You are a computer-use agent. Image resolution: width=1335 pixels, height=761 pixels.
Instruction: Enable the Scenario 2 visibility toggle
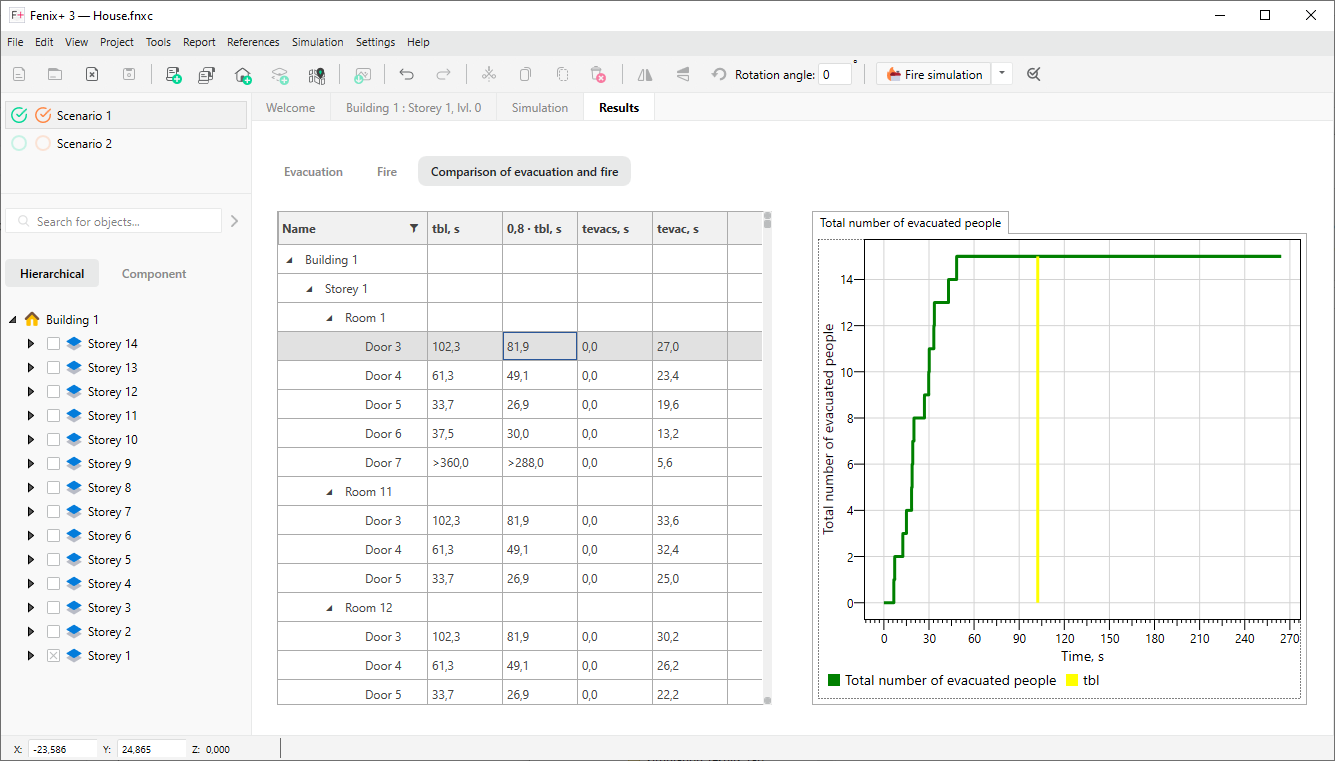(18, 143)
